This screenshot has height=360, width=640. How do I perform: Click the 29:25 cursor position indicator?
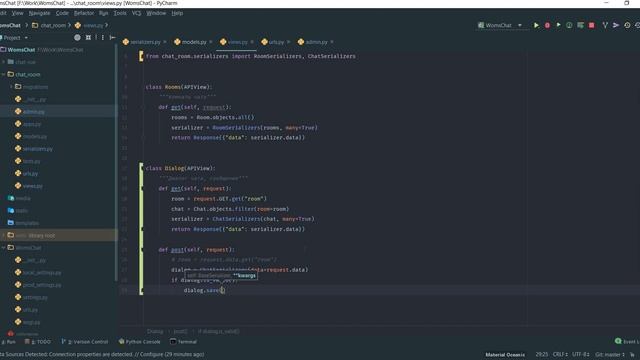pos(542,355)
